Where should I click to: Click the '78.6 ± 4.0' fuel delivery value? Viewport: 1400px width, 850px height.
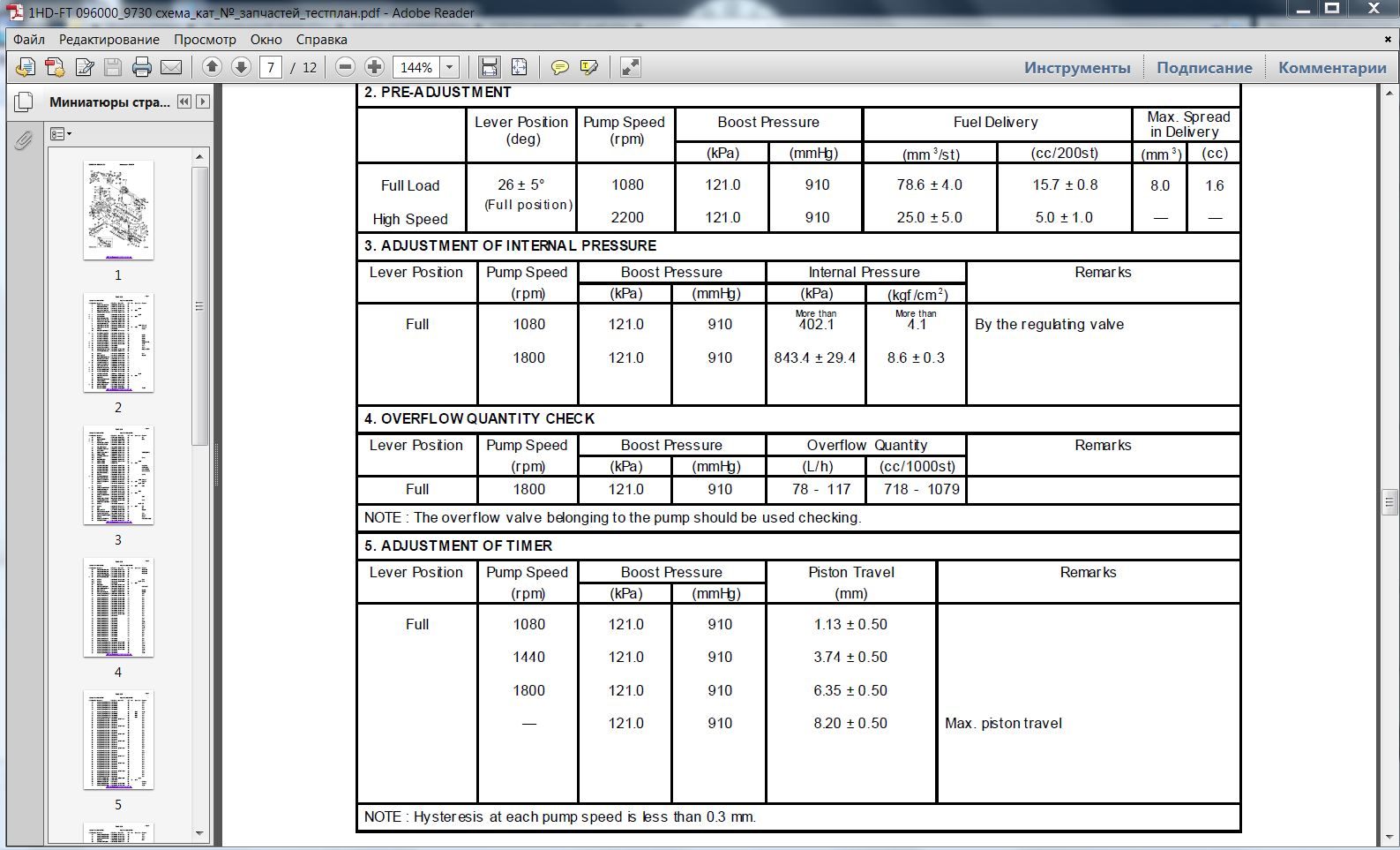930,185
